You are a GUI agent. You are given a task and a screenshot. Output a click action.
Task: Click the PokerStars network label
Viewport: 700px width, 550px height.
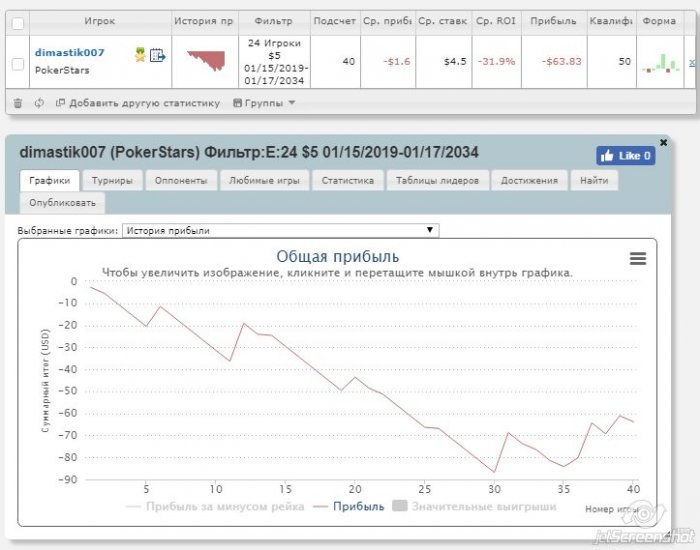[62, 70]
